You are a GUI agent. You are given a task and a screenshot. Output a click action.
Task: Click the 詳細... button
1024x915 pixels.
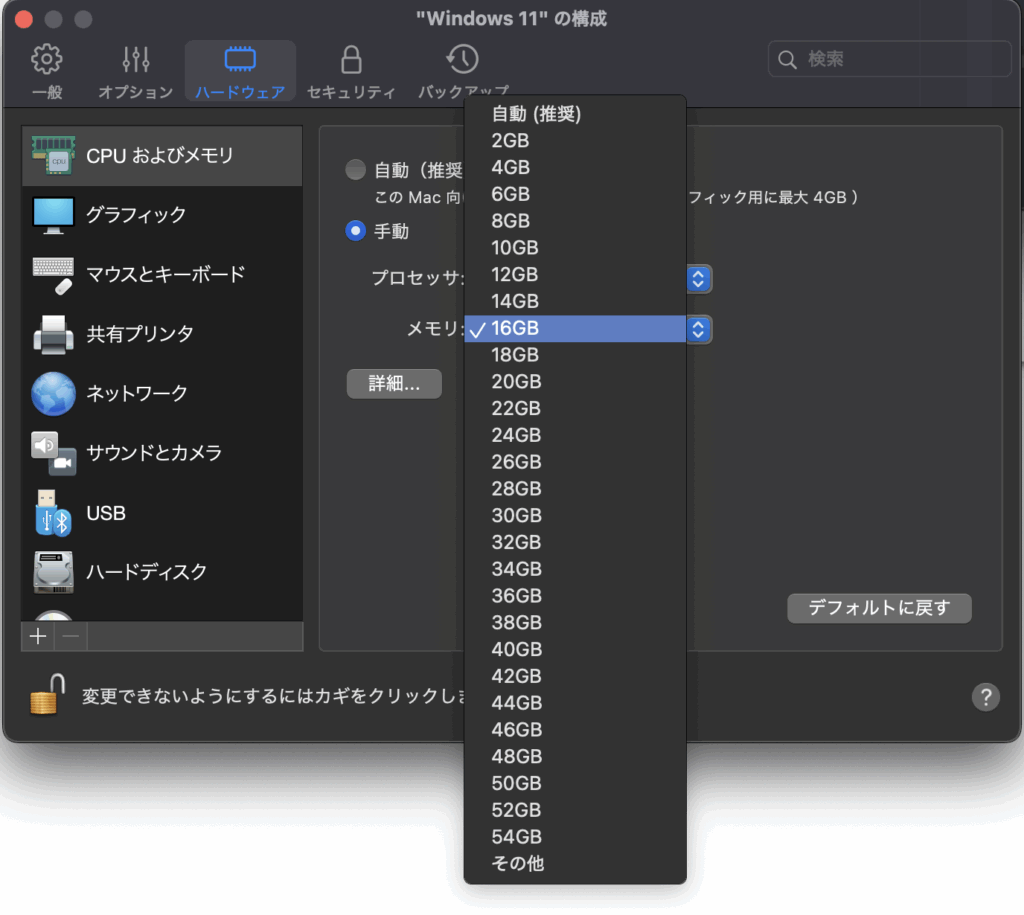tap(394, 384)
